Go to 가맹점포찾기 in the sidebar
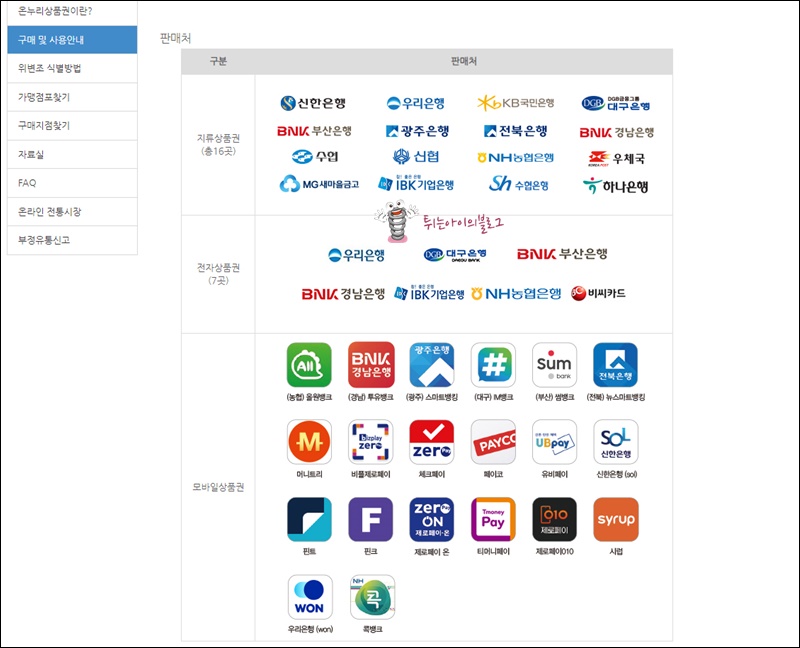The height and width of the screenshot is (648, 800). pyautogui.click(x=72, y=97)
